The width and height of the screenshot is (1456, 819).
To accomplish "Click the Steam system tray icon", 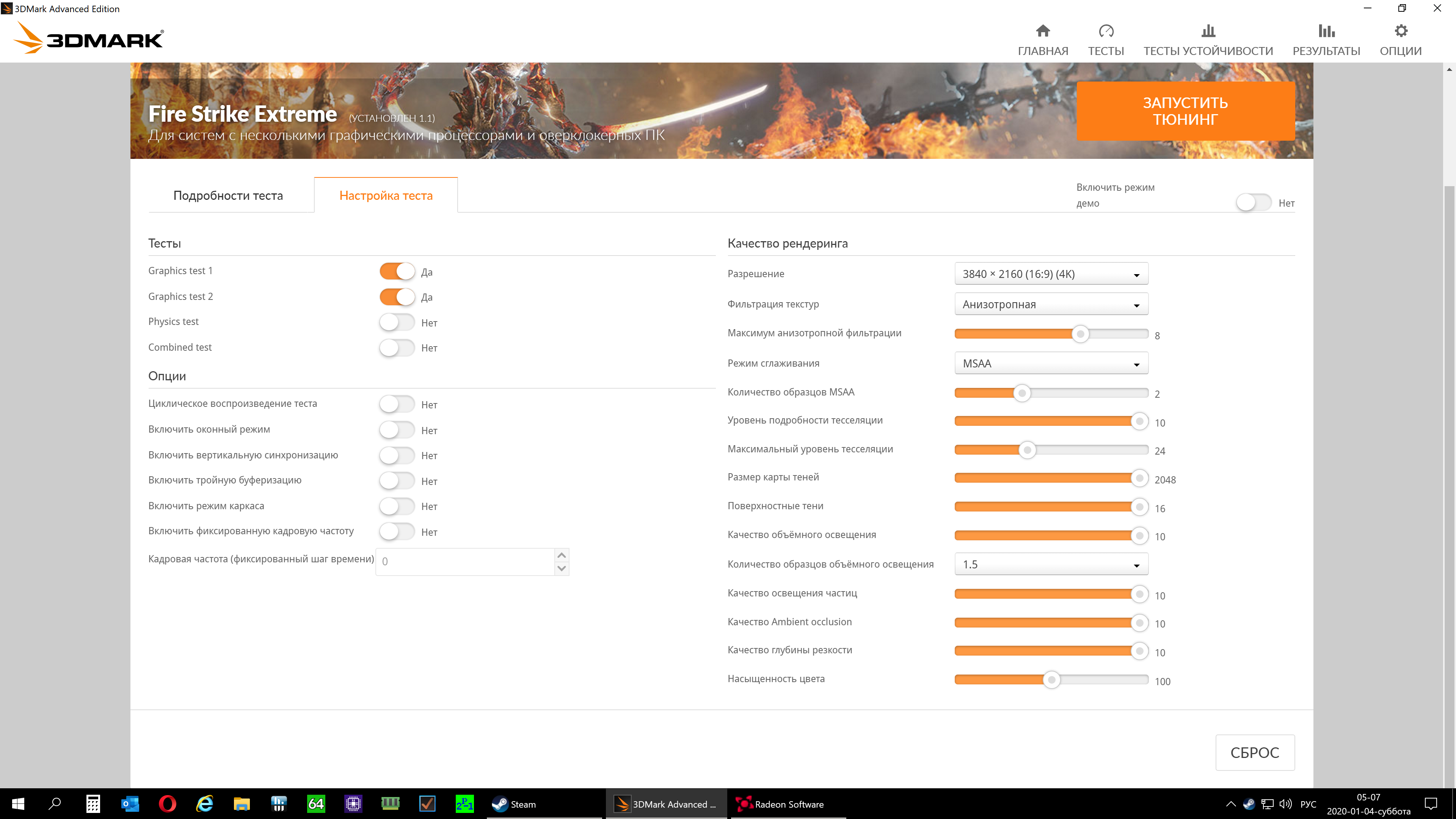I will point(1249,804).
